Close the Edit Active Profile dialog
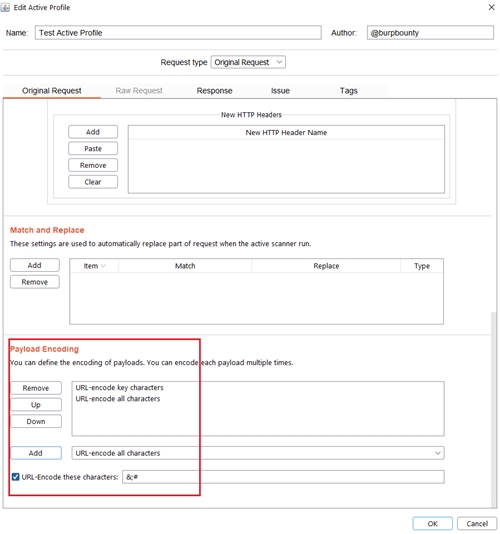This screenshot has height=534, width=500. [491, 7]
